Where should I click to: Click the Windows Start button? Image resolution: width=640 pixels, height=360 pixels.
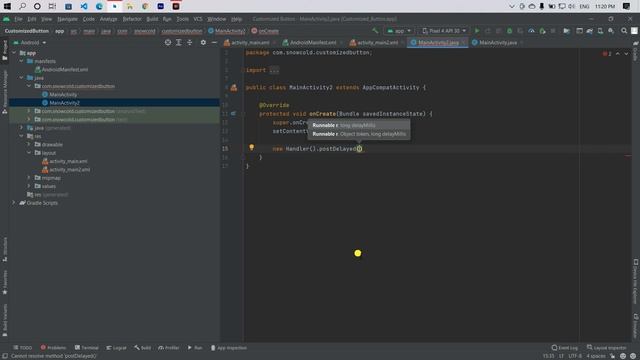click(7, 6)
